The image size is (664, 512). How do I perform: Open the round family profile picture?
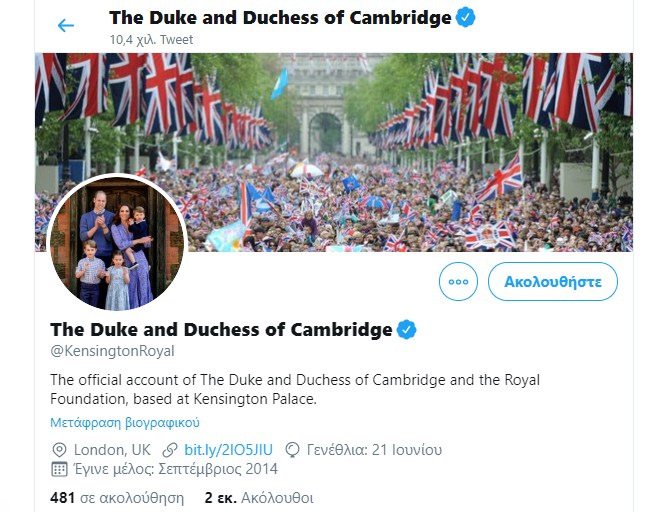(117, 243)
